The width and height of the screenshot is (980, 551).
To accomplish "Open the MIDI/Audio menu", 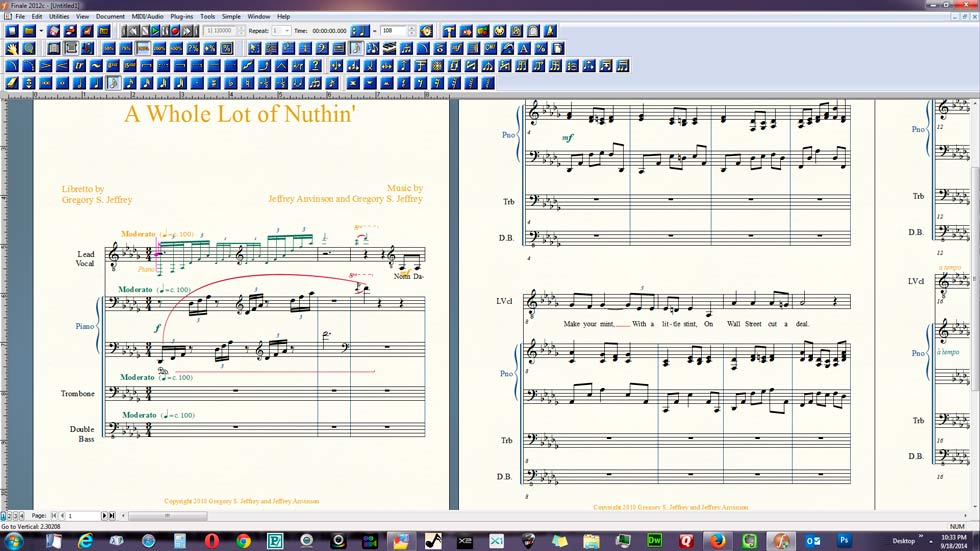I will [148, 16].
